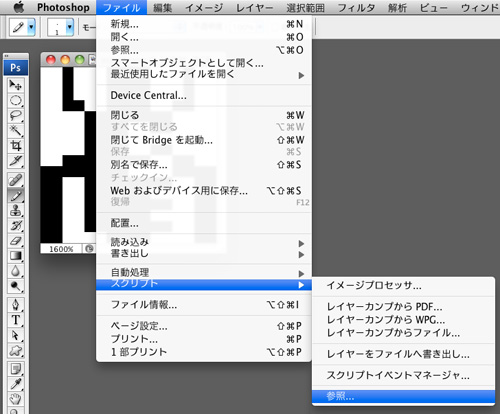500x414 pixels.
Task: Choose イメージプロセッサ... in script submenu
Action: [403, 286]
